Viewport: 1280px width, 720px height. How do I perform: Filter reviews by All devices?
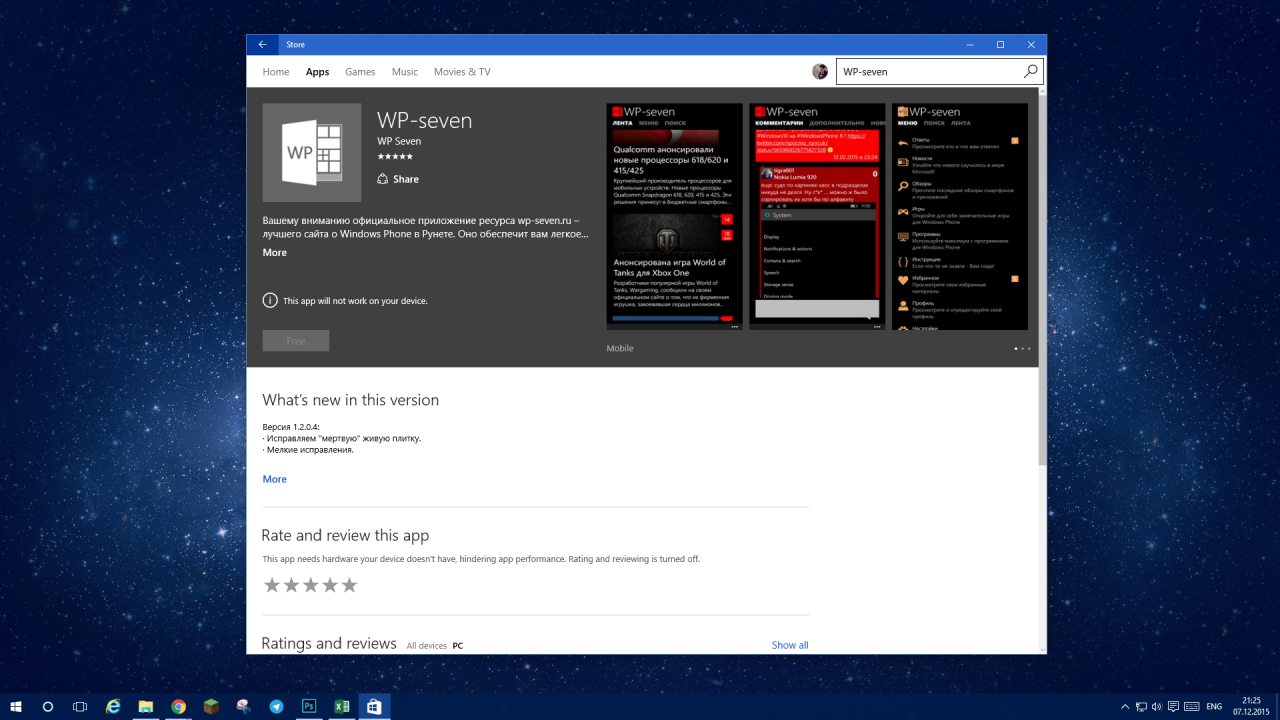(x=427, y=646)
